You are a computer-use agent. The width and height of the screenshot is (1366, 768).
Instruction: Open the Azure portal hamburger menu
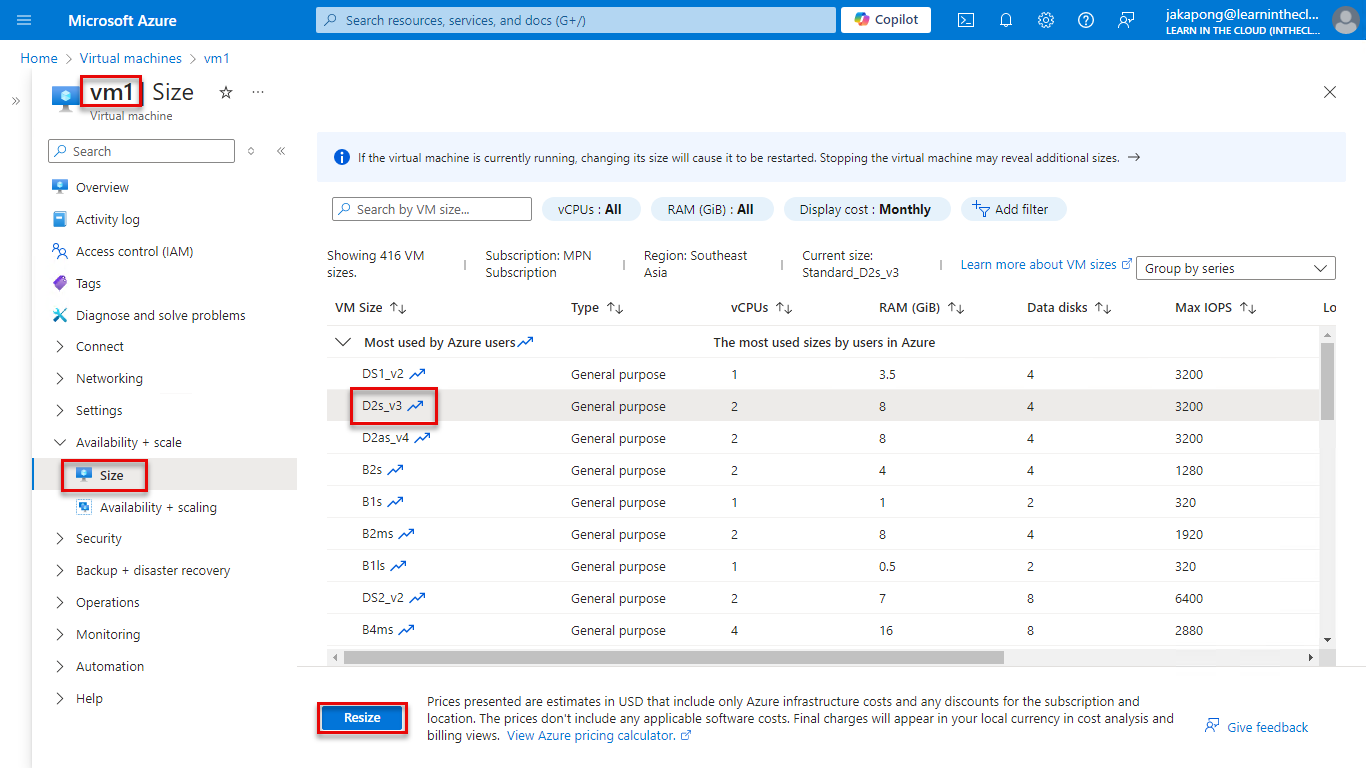[x=24, y=20]
